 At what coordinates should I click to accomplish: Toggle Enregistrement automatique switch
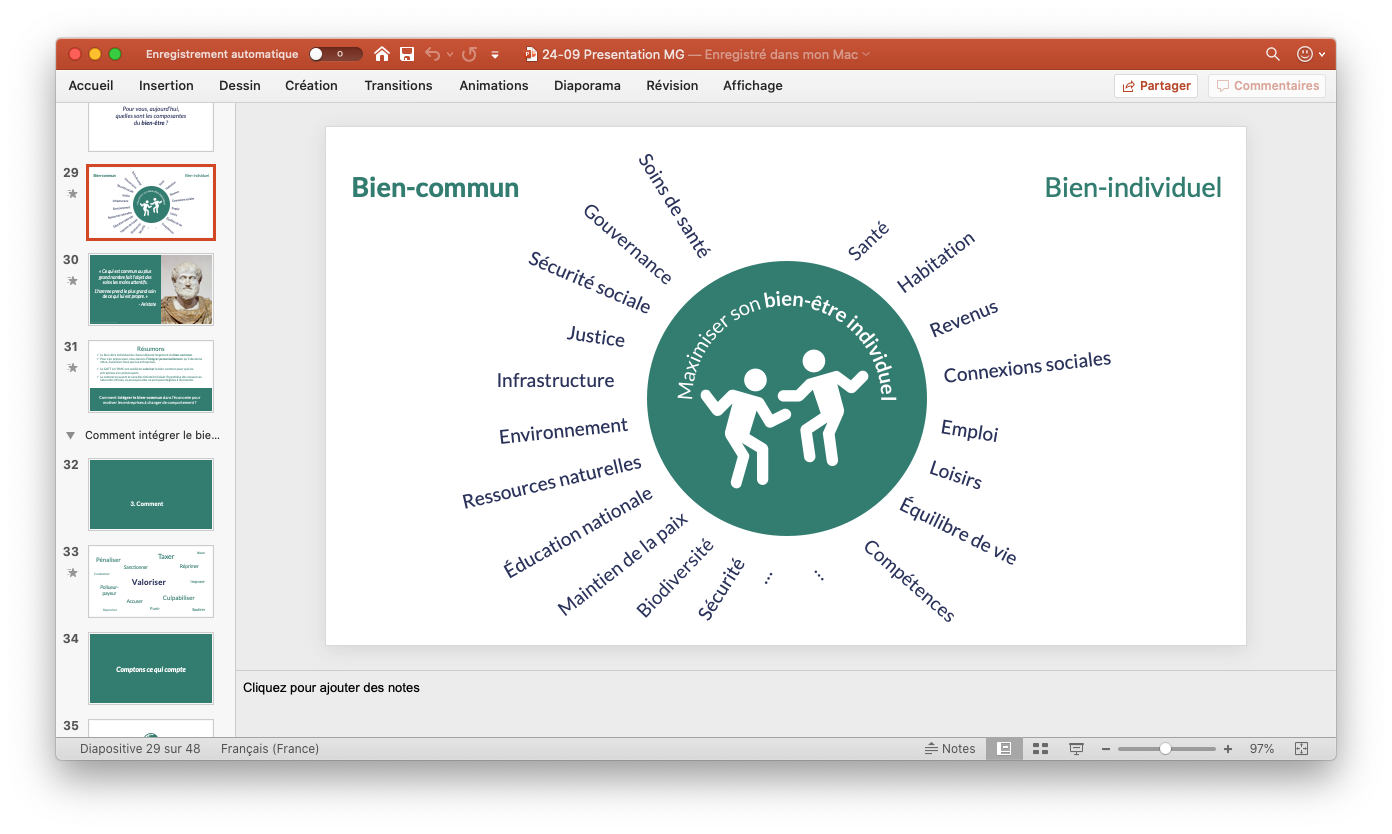[335, 54]
